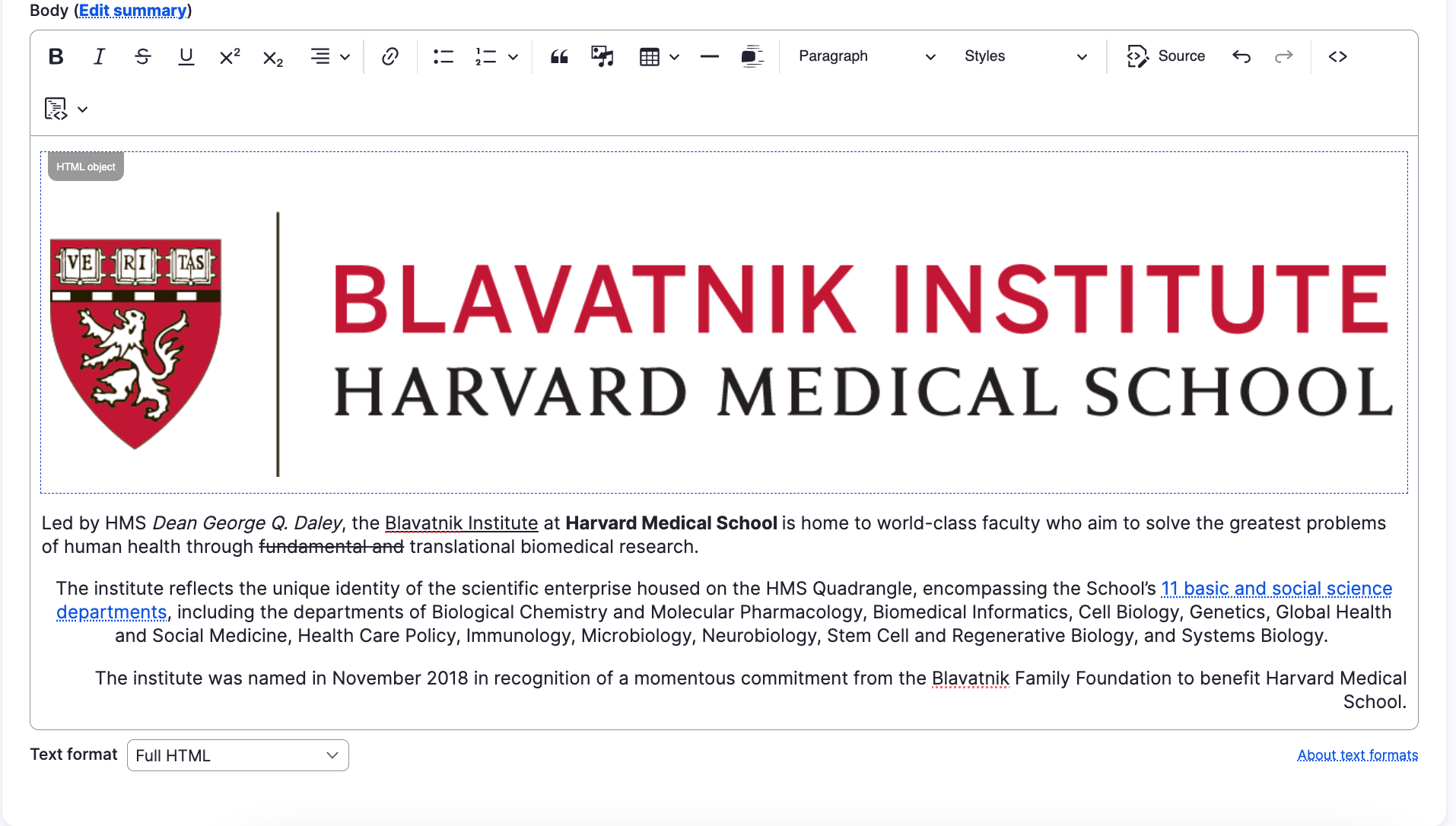Screen dimensions: 1456x826
Task: Insert a code block
Action: tap(1338, 56)
